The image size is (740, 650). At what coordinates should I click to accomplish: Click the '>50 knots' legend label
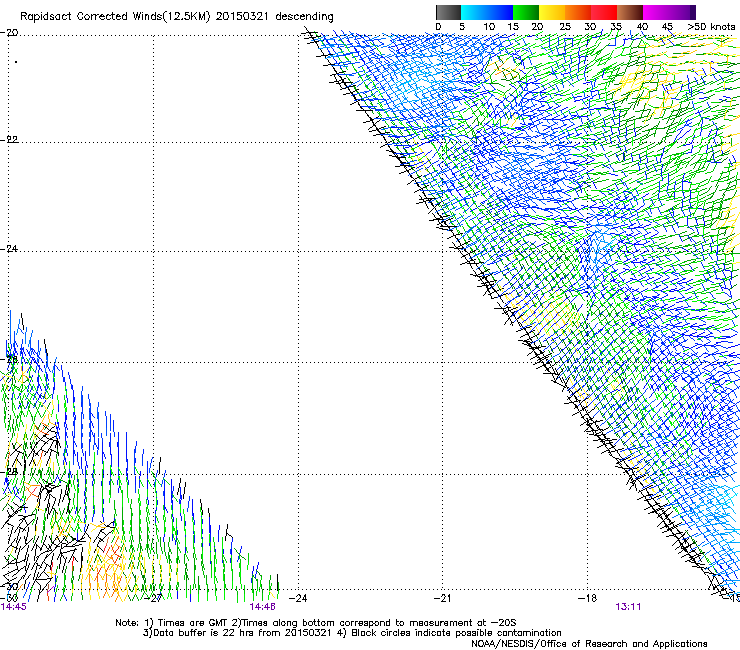point(711,27)
